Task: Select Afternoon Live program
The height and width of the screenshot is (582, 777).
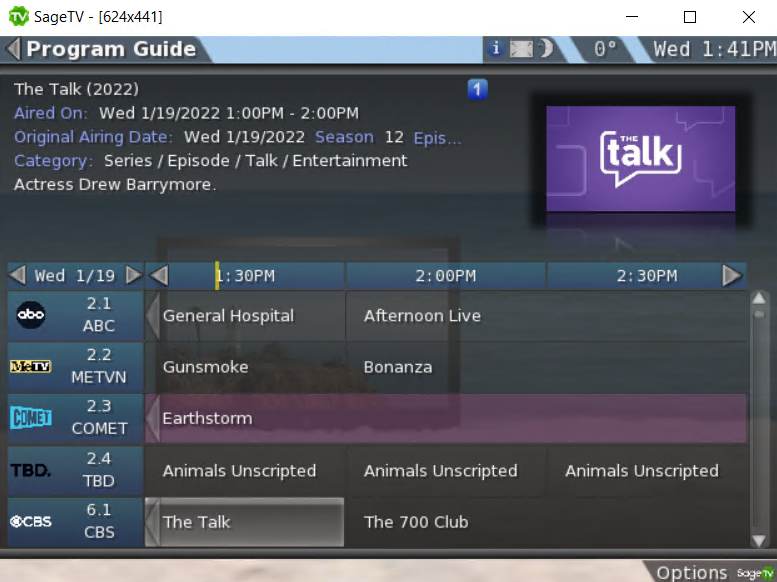Action: pyautogui.click(x=547, y=316)
